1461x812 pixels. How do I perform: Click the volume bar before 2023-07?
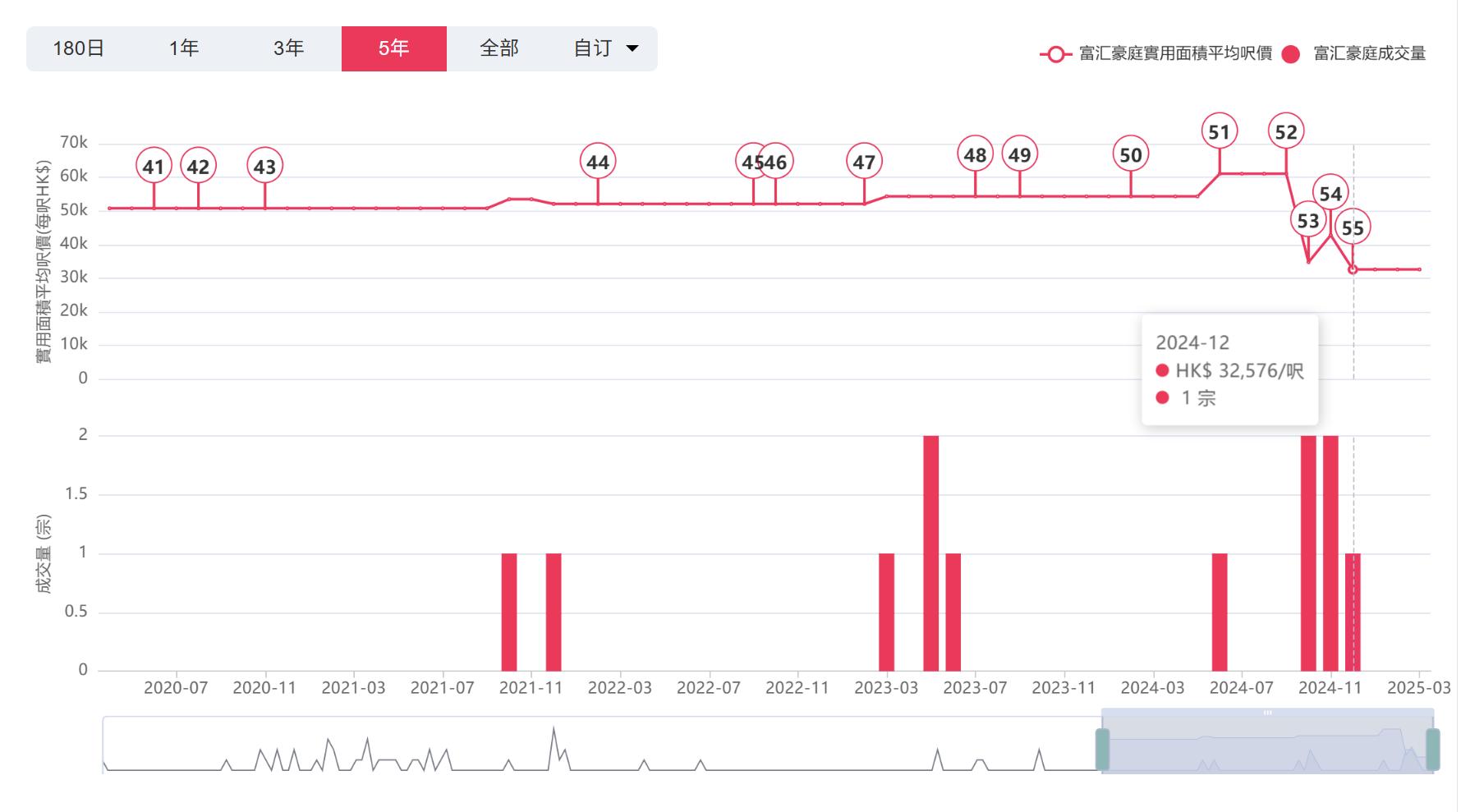pos(953,612)
